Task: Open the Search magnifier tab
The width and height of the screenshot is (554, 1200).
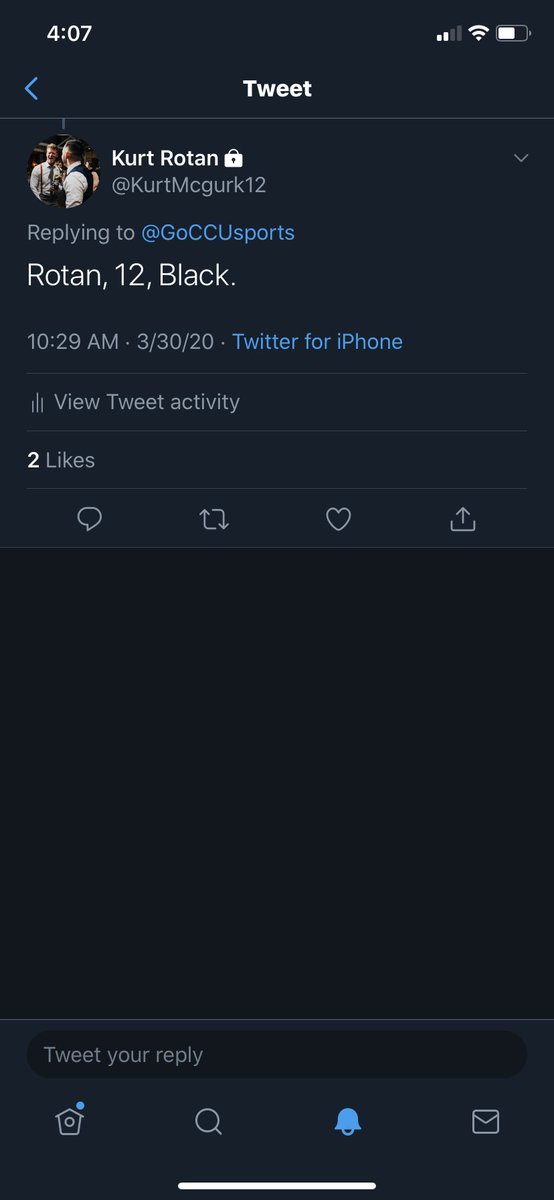Action: click(x=208, y=1122)
